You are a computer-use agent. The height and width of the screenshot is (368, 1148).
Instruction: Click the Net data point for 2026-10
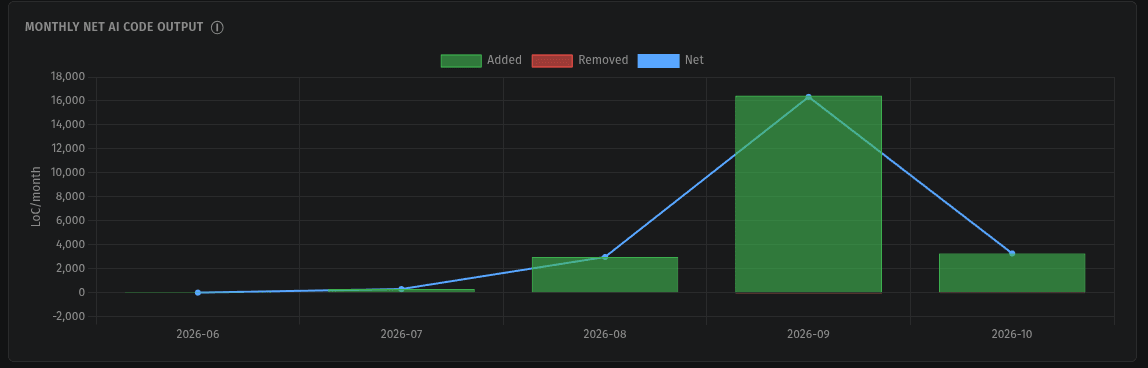click(1012, 253)
